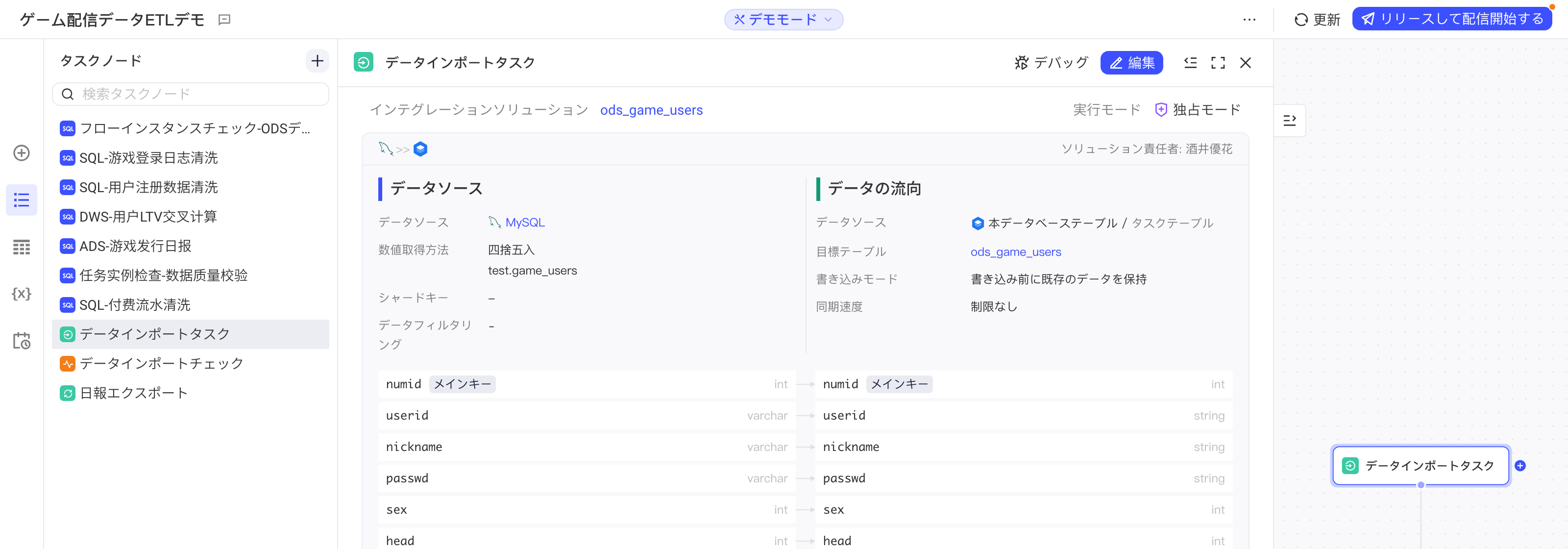
Task: Click the デバッグ debug button
Action: click(x=1051, y=63)
